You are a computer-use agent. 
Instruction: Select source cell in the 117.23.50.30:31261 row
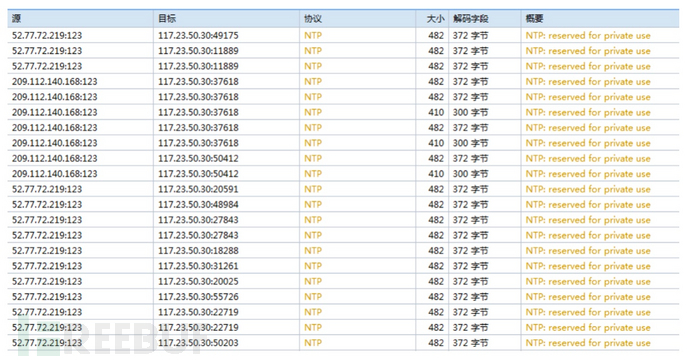[x=47, y=266]
